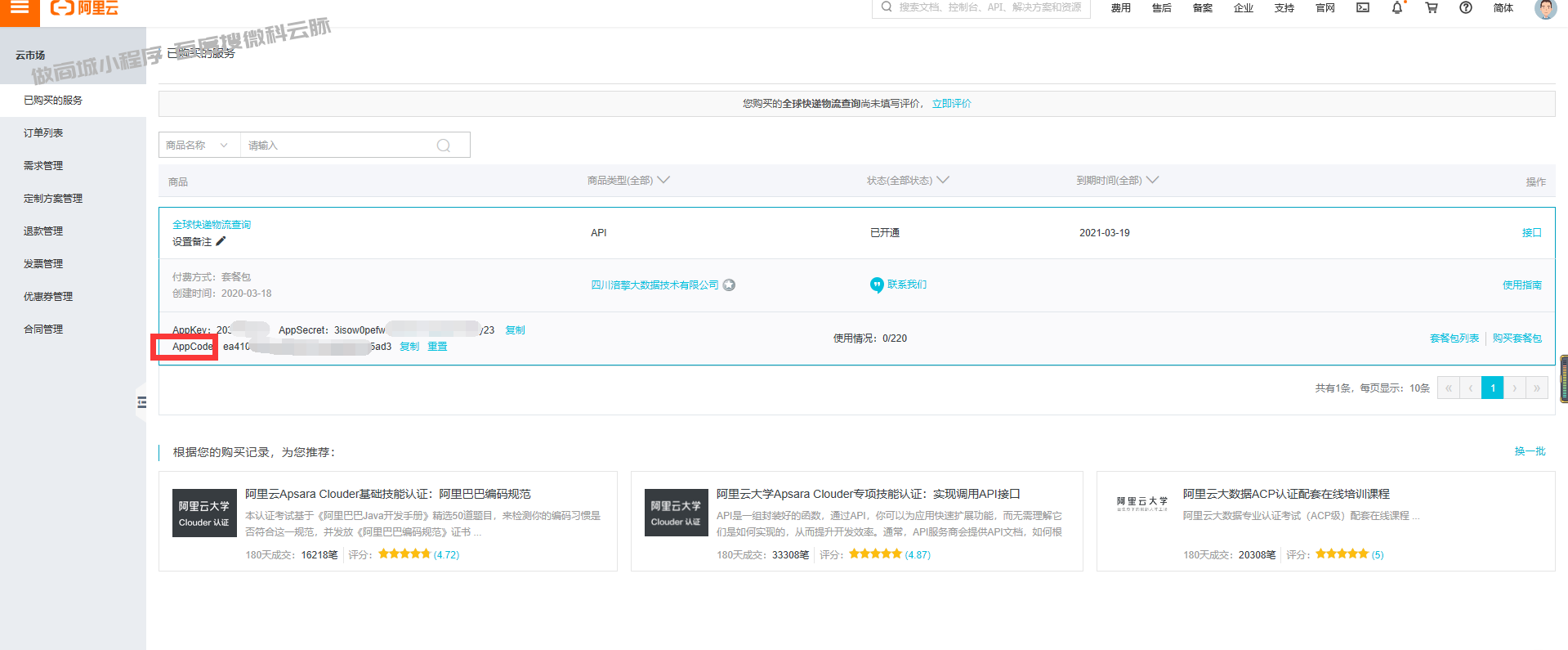Open the 备案 top menu
The width and height of the screenshot is (1568, 650).
(x=1202, y=8)
